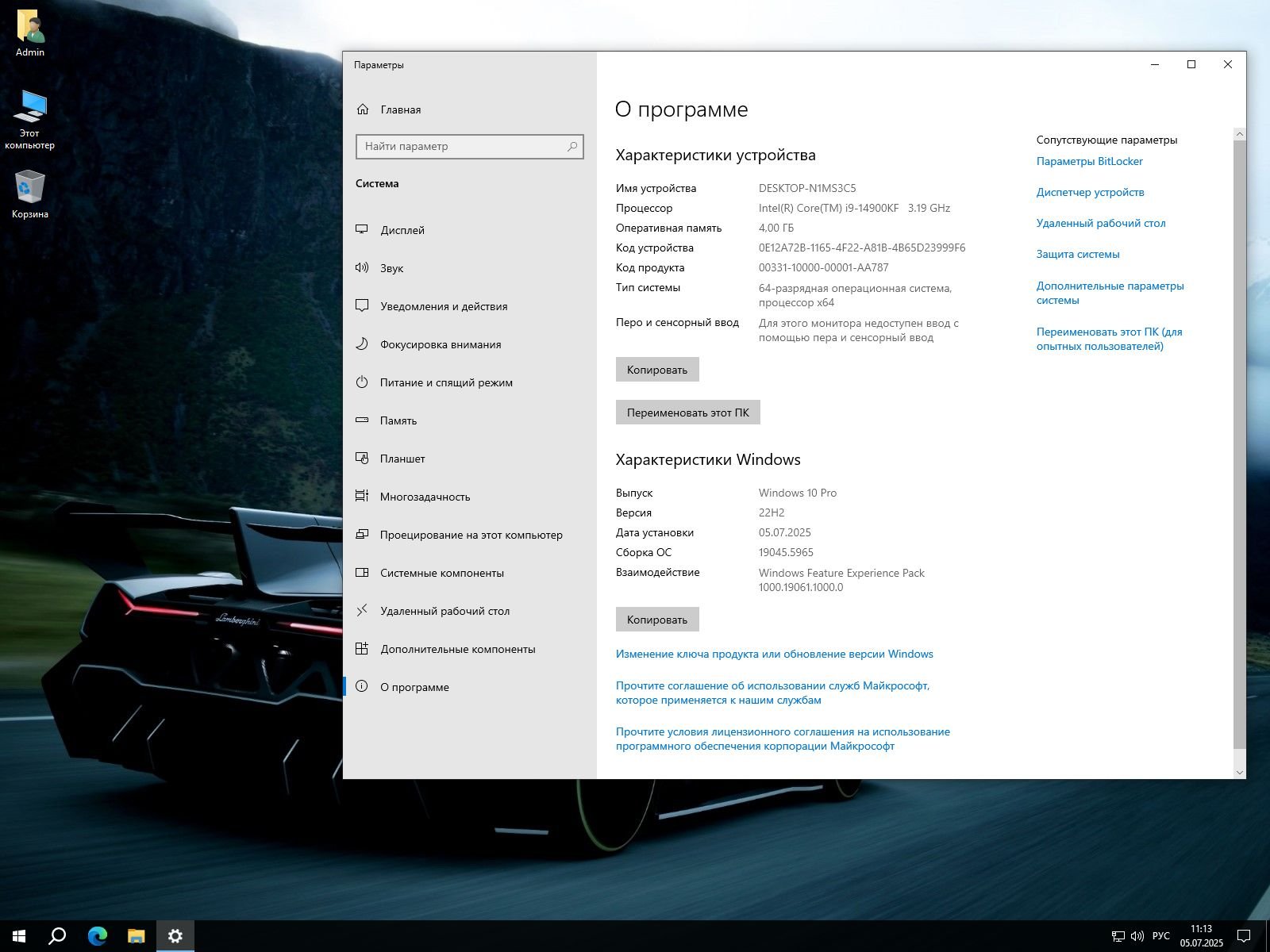The image size is (1270, 952).
Task: Copy device specs with first Копировать button
Action: coord(657,370)
